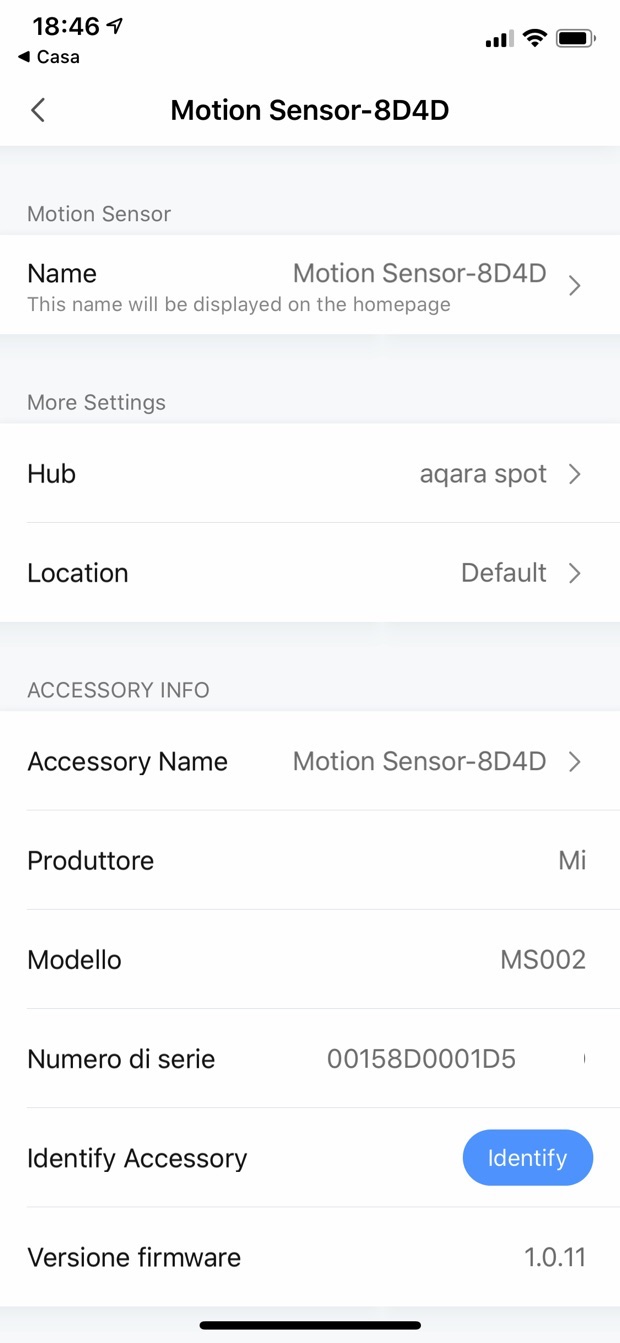Tap the back arrow icon
Viewport: 620px width, 1343px height.
(38, 110)
